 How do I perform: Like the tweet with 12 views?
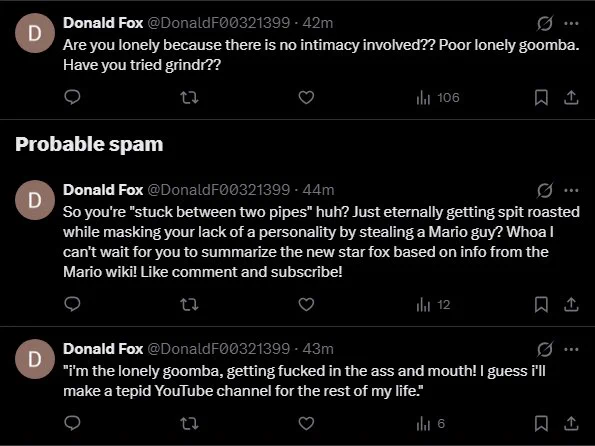(x=306, y=304)
